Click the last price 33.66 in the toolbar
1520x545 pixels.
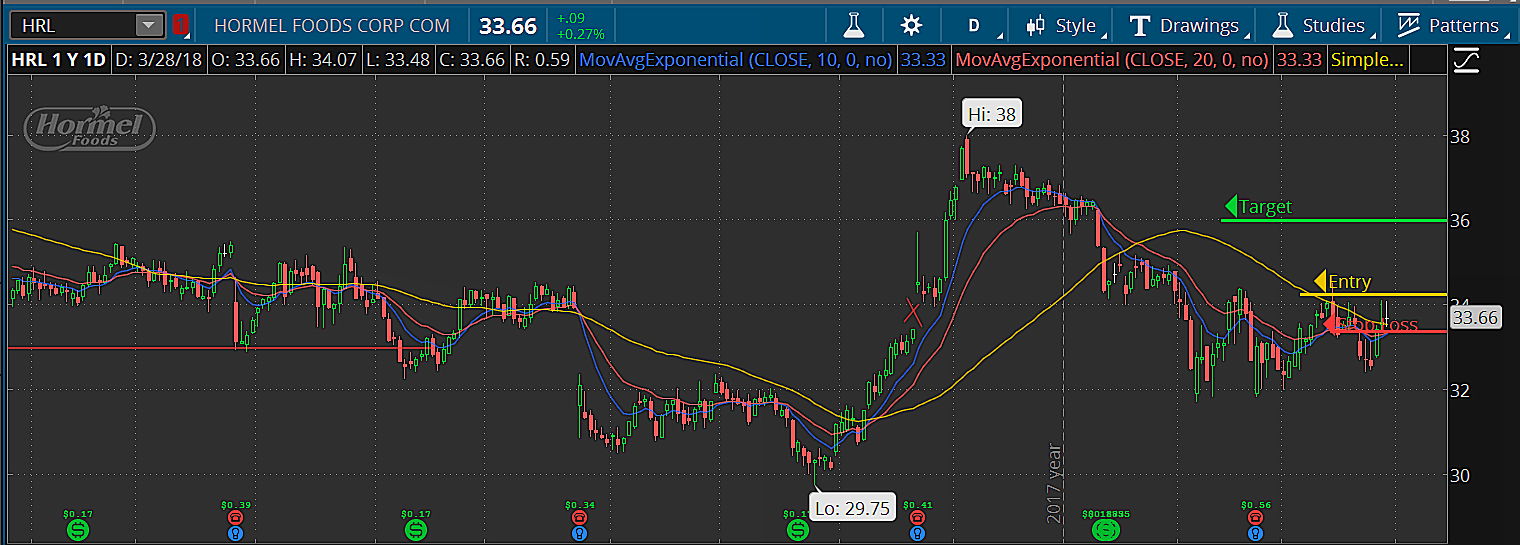(x=508, y=26)
